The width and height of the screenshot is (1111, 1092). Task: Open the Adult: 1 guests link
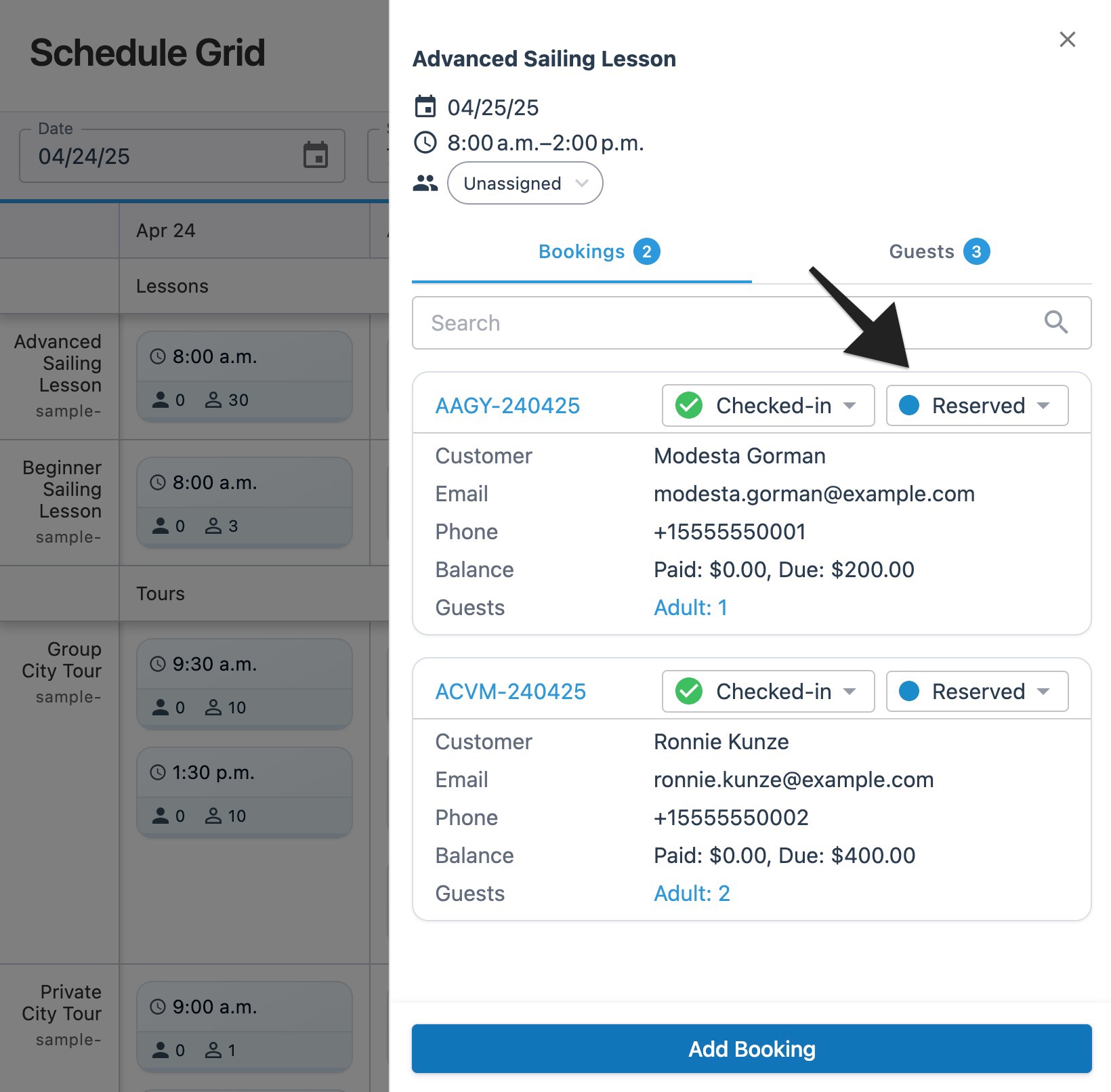click(x=690, y=608)
